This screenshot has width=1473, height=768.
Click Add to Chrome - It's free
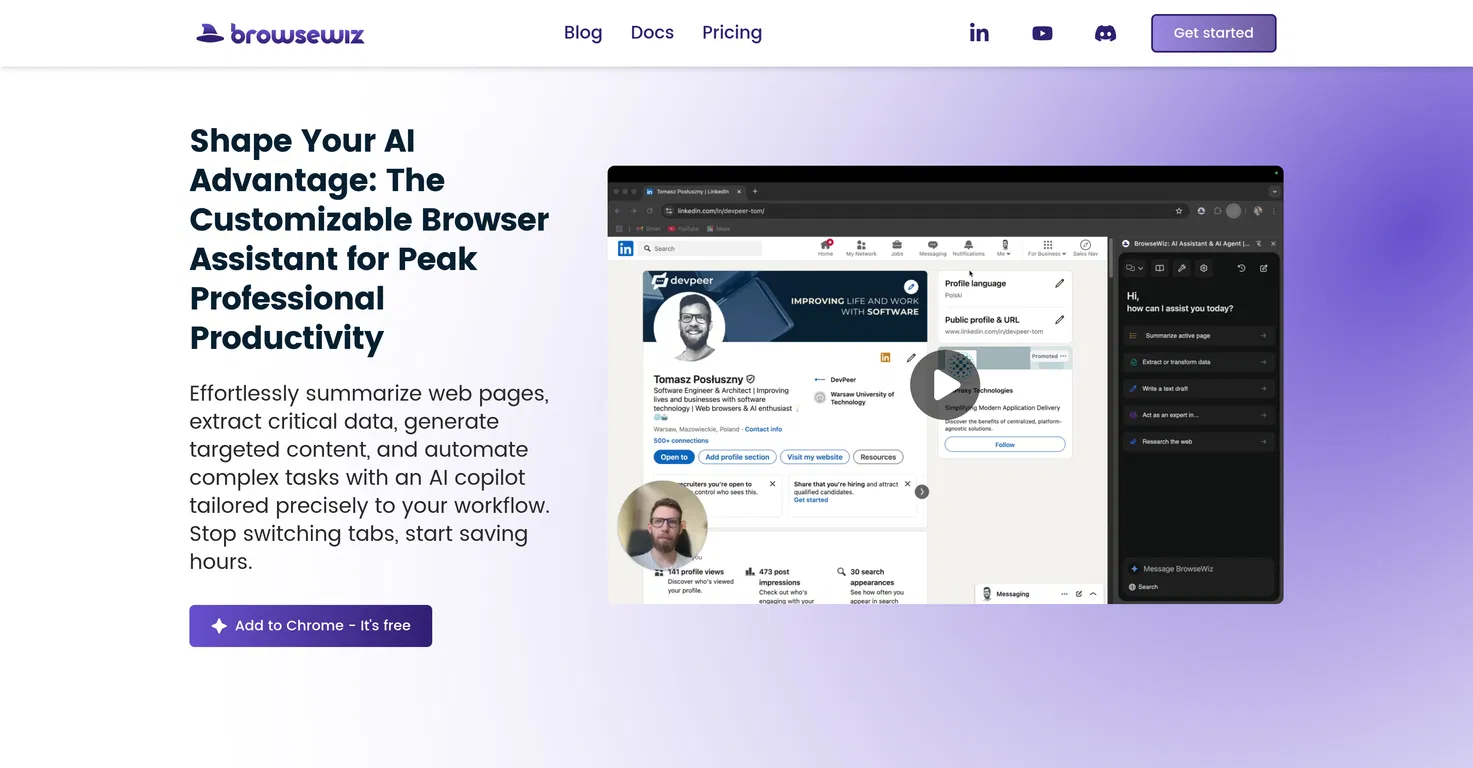click(x=310, y=626)
